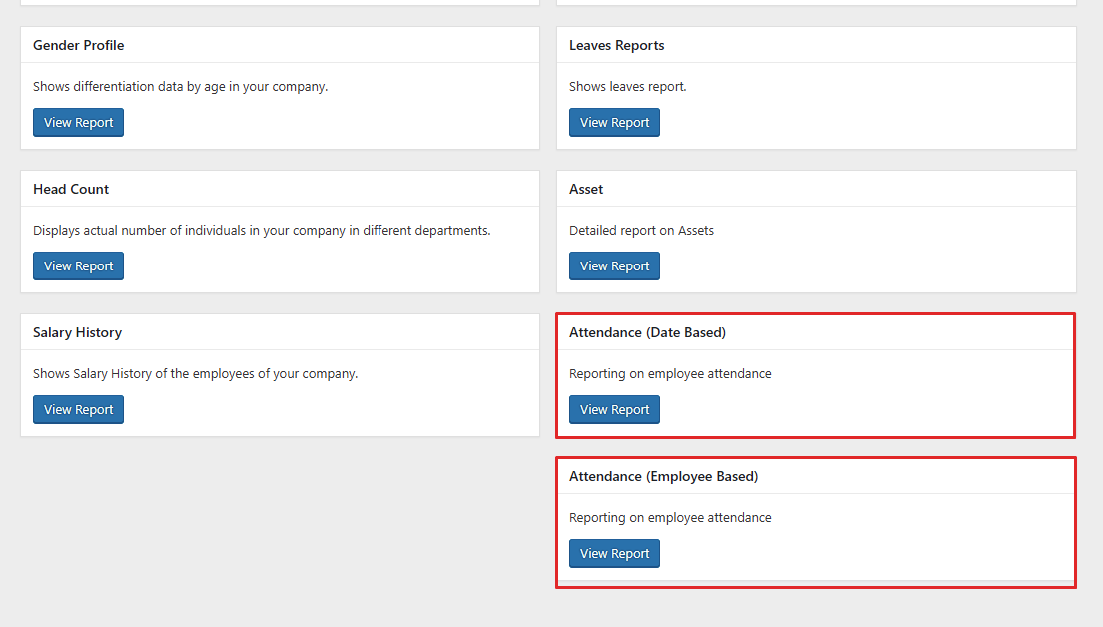This screenshot has width=1103, height=627.
Task: Select the Asset card header
Action: pyautogui.click(x=586, y=189)
